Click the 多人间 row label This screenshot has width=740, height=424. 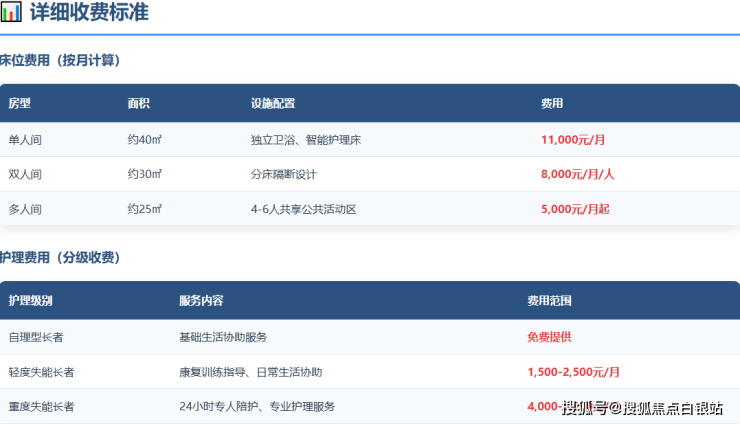tap(25, 209)
